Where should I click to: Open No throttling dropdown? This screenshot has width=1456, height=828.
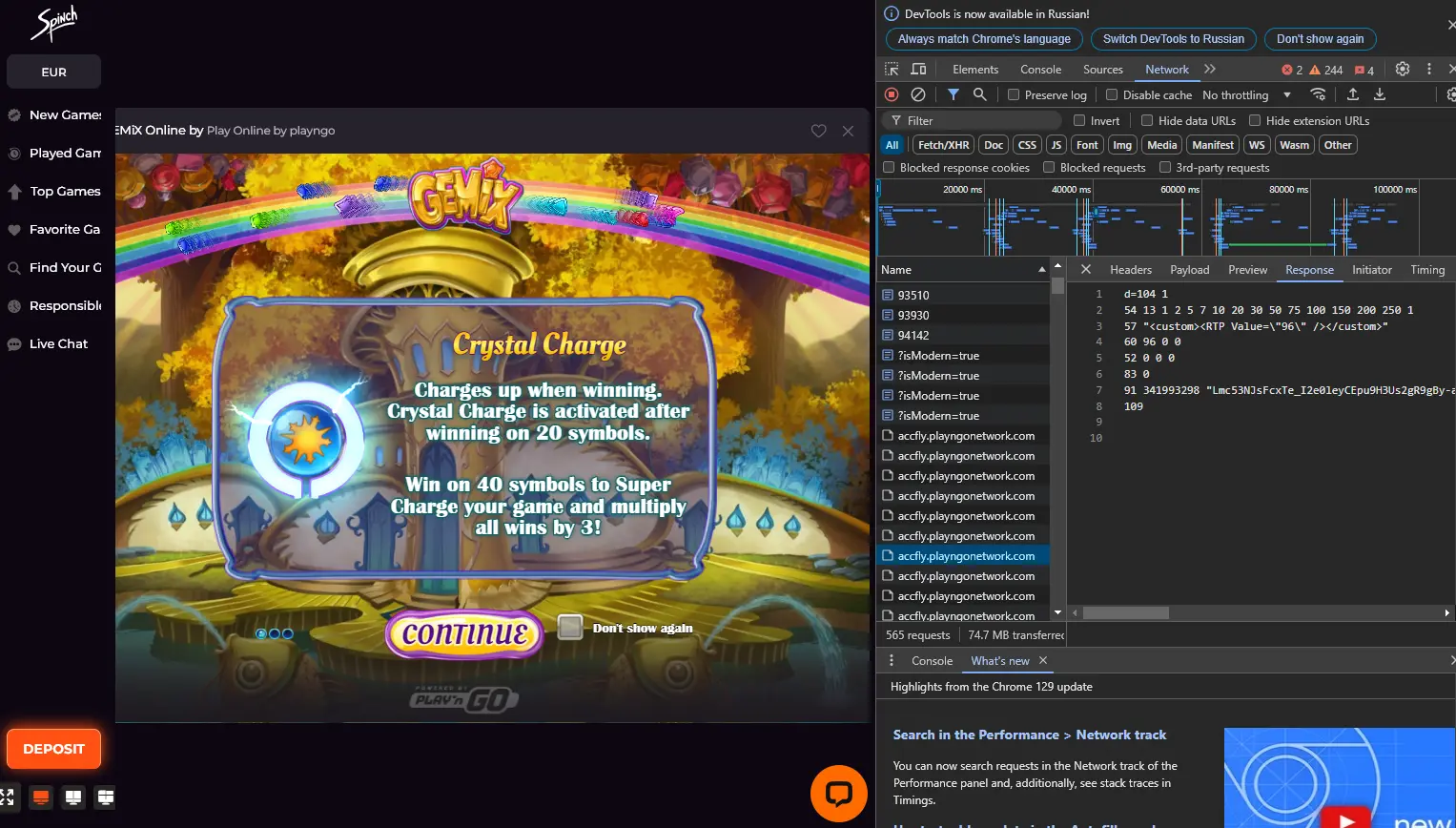(1246, 94)
